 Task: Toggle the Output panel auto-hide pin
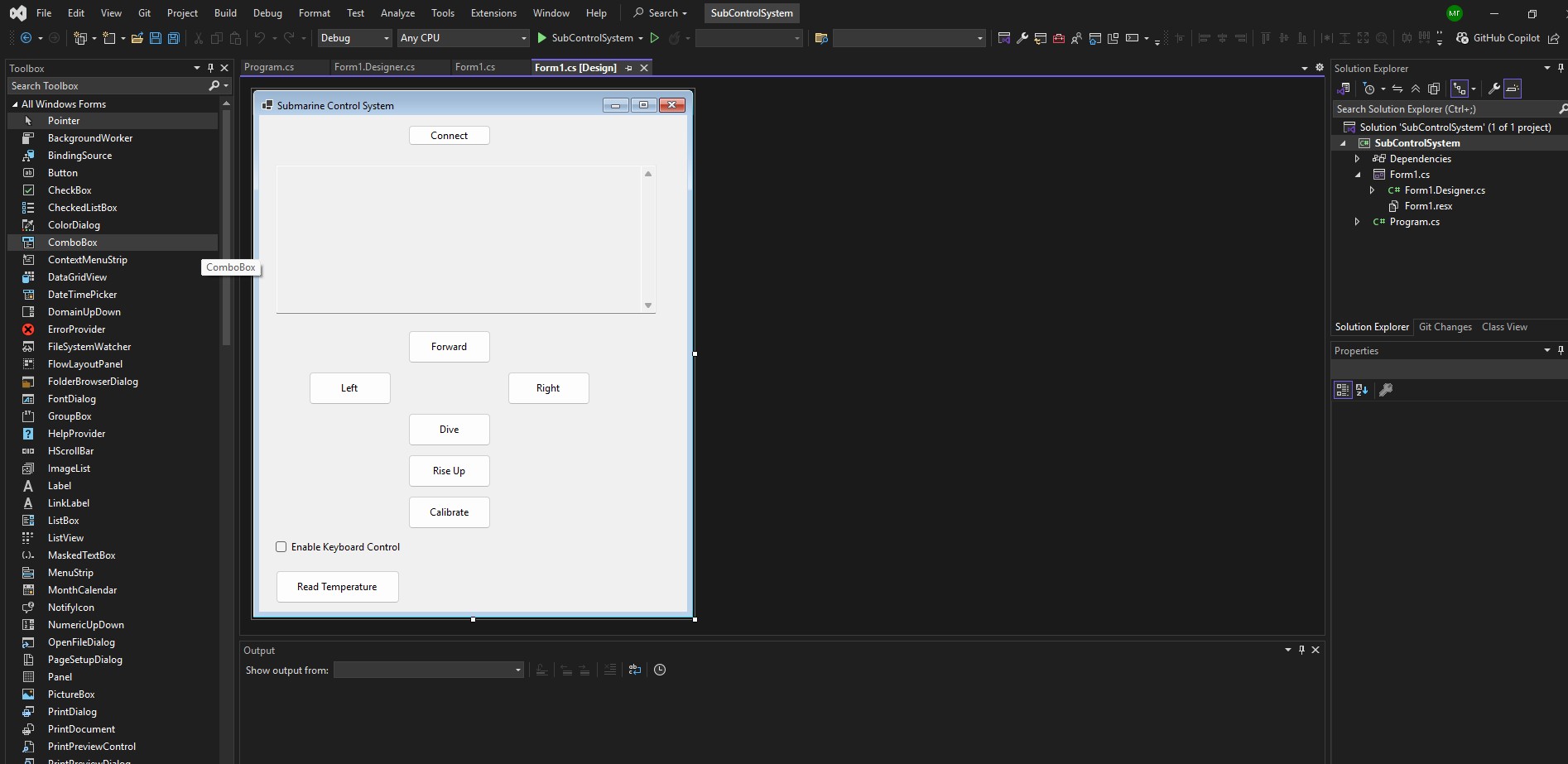(x=1301, y=650)
